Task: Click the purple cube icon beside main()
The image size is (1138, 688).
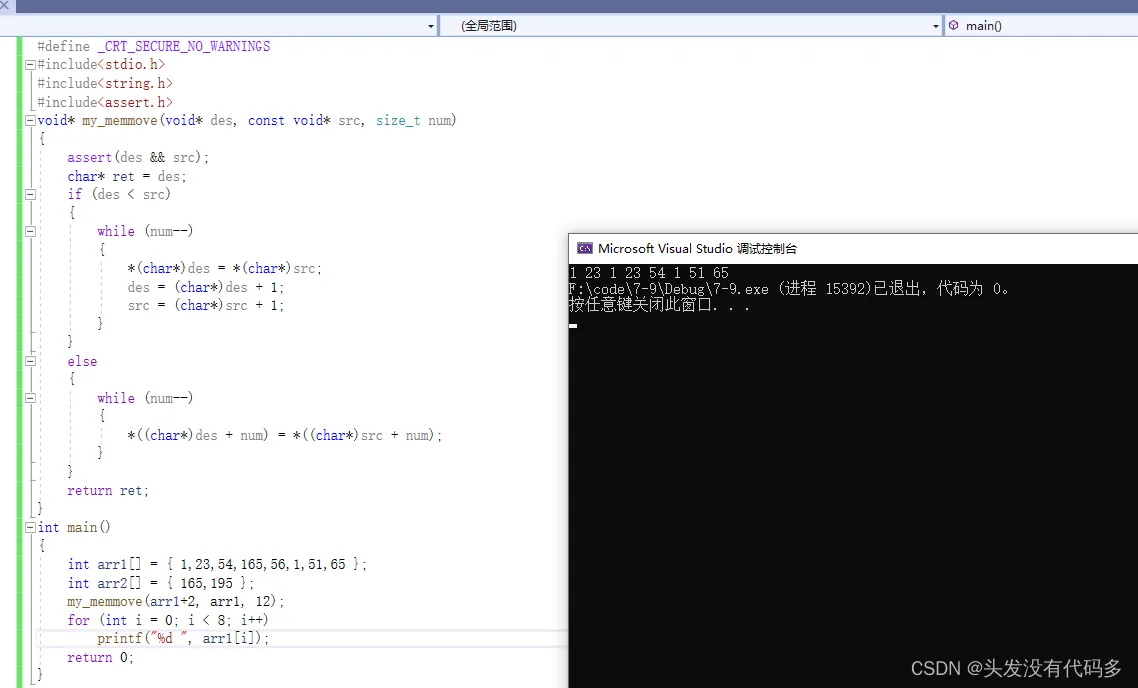Action: pos(954,25)
